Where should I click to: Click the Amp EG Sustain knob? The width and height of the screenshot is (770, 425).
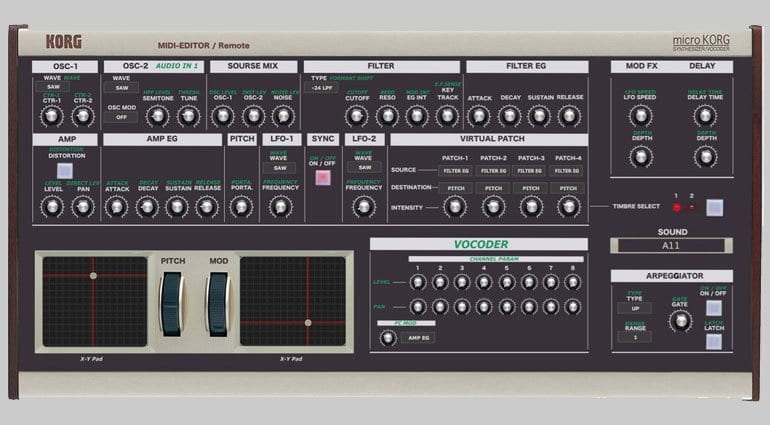coord(177,207)
